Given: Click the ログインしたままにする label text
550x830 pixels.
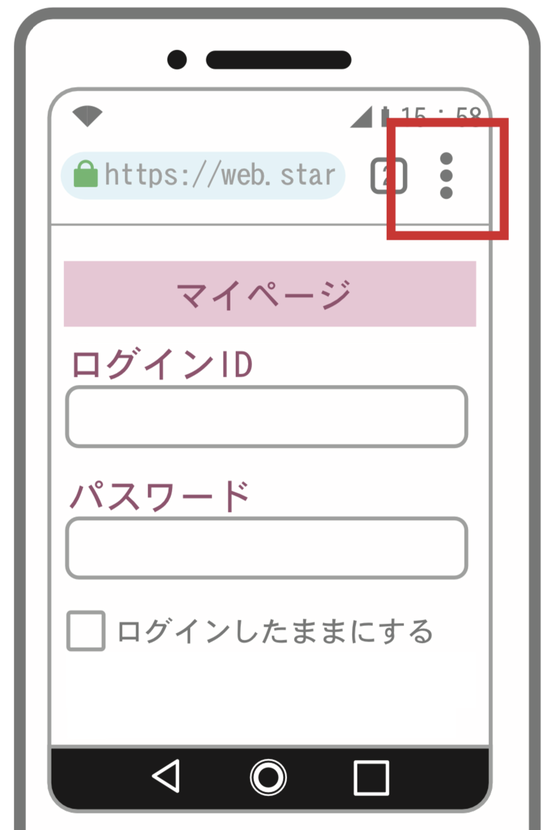Looking at the screenshot, I should pos(275,631).
